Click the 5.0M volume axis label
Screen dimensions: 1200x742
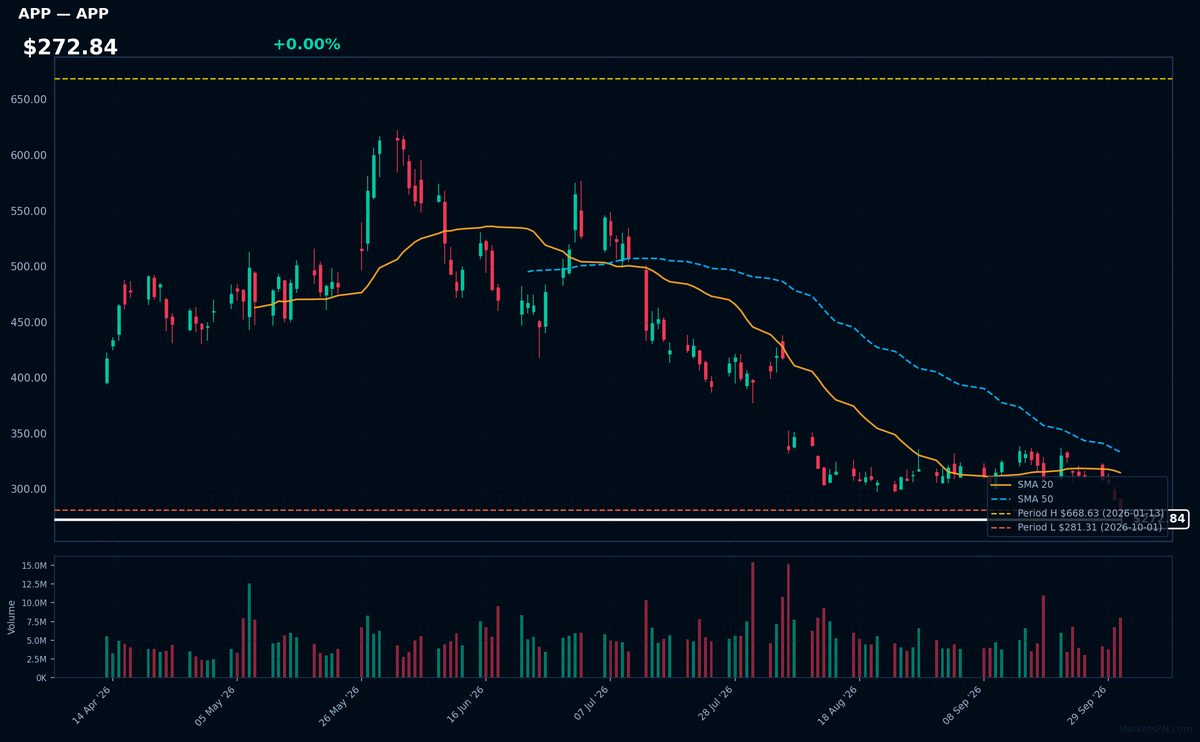(36, 640)
